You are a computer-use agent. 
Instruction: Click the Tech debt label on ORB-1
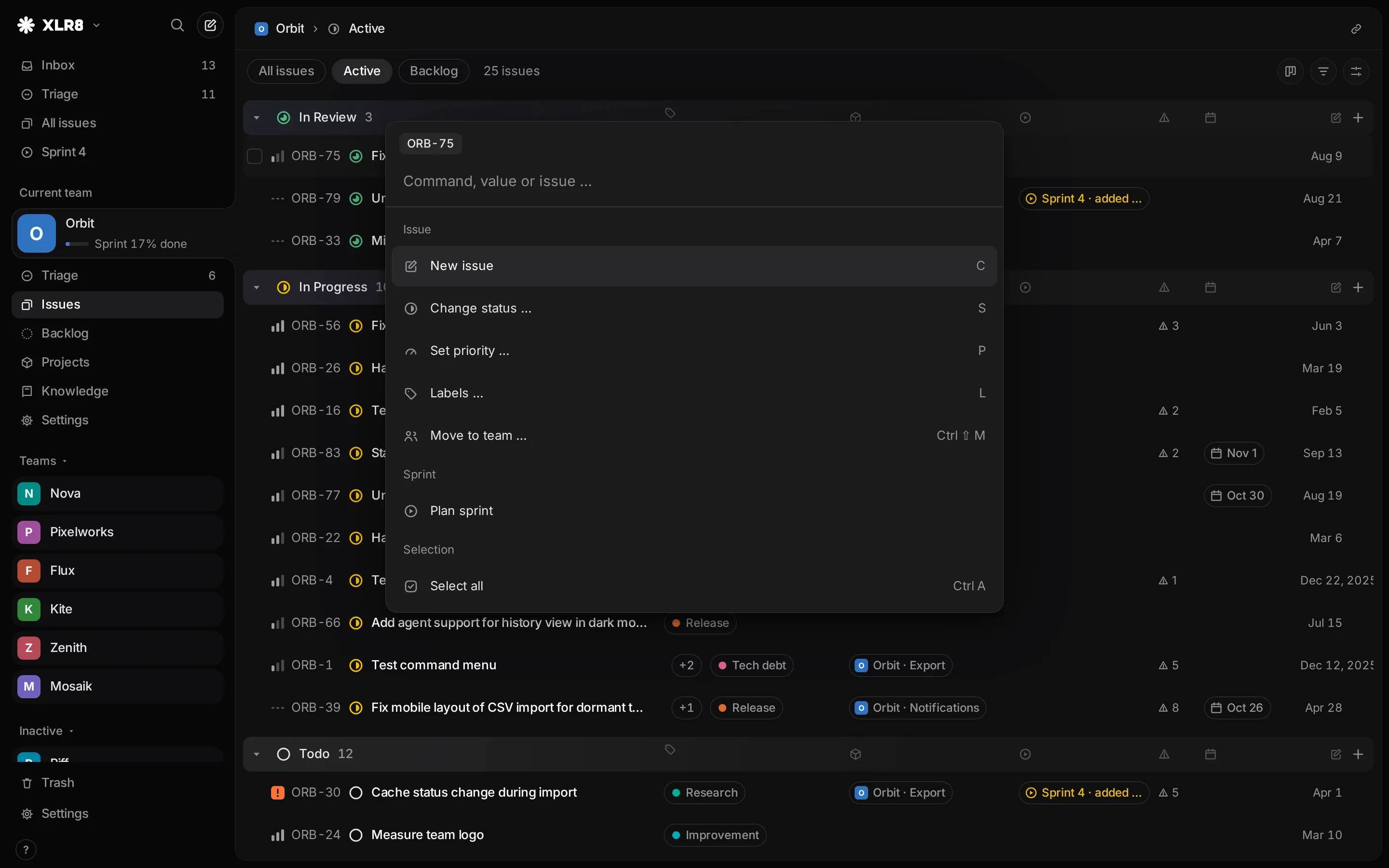(751, 665)
